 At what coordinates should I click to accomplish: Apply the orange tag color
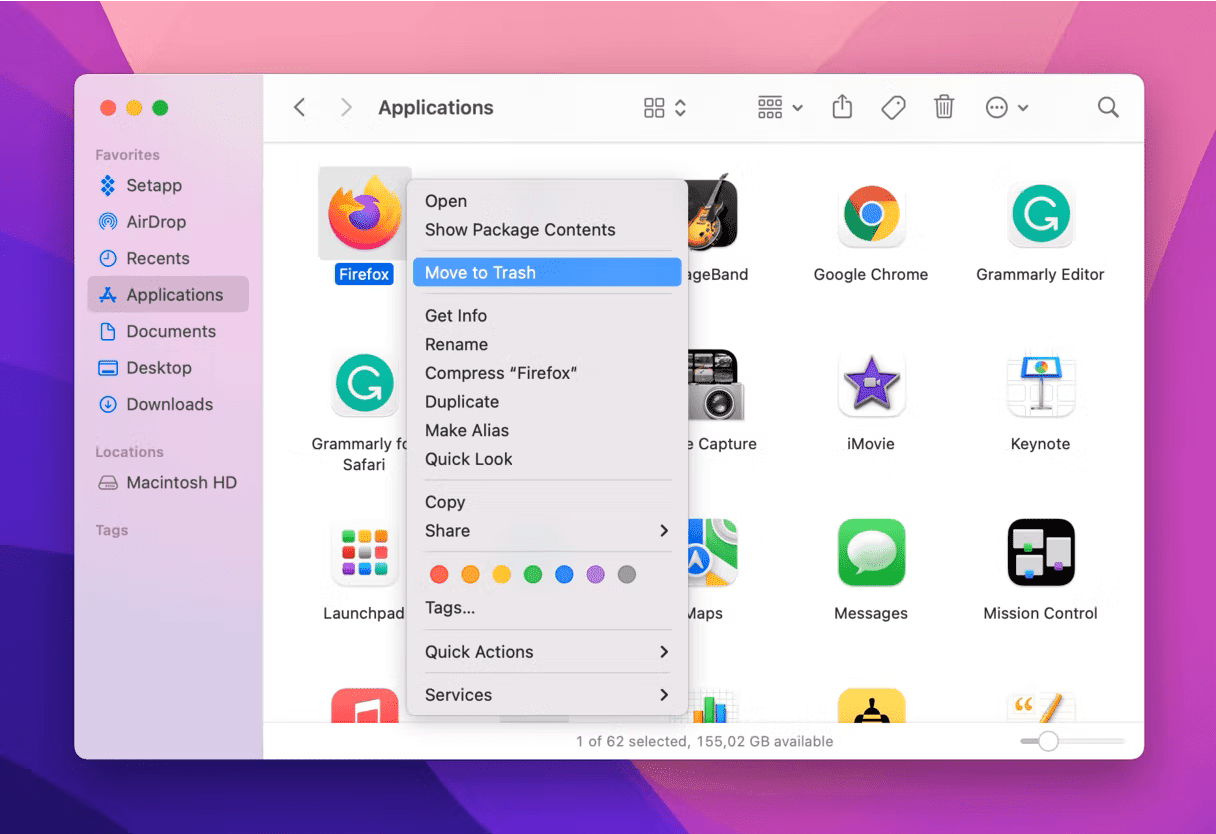pyautogui.click(x=470, y=574)
